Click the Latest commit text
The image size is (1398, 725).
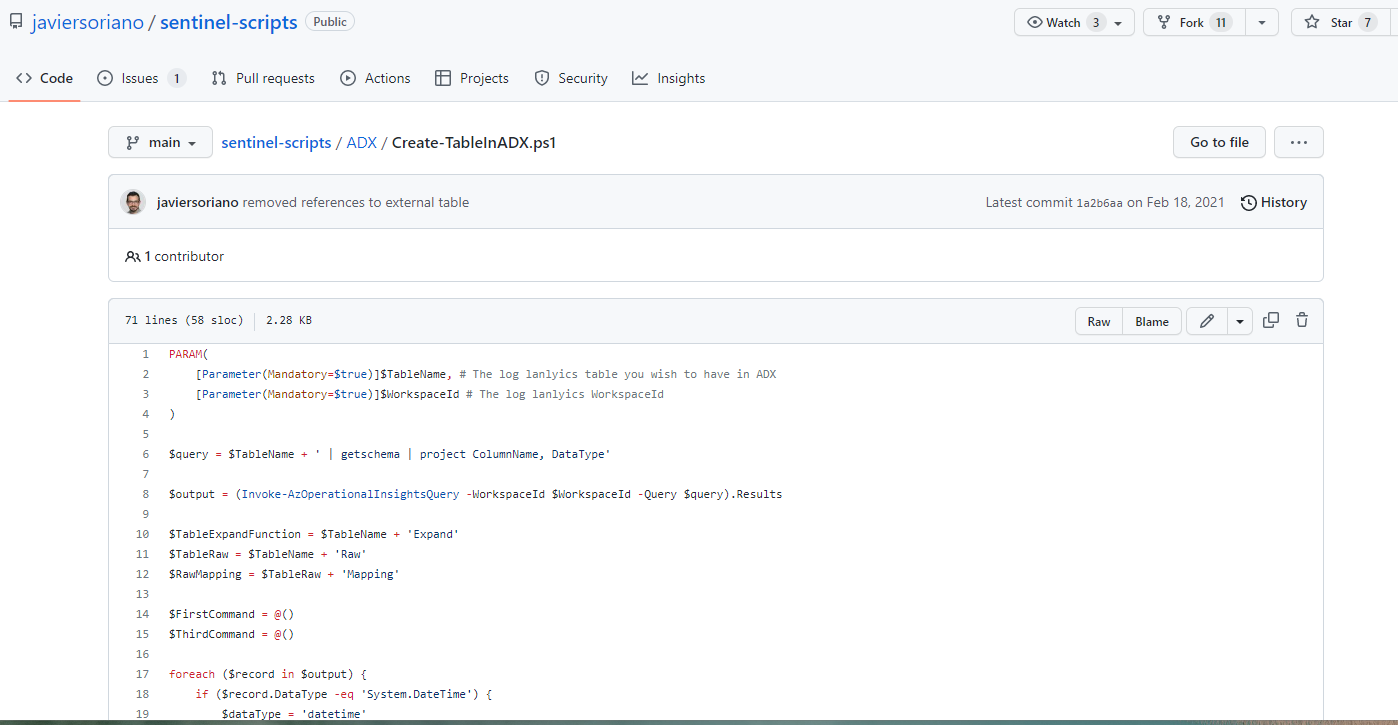(1029, 202)
